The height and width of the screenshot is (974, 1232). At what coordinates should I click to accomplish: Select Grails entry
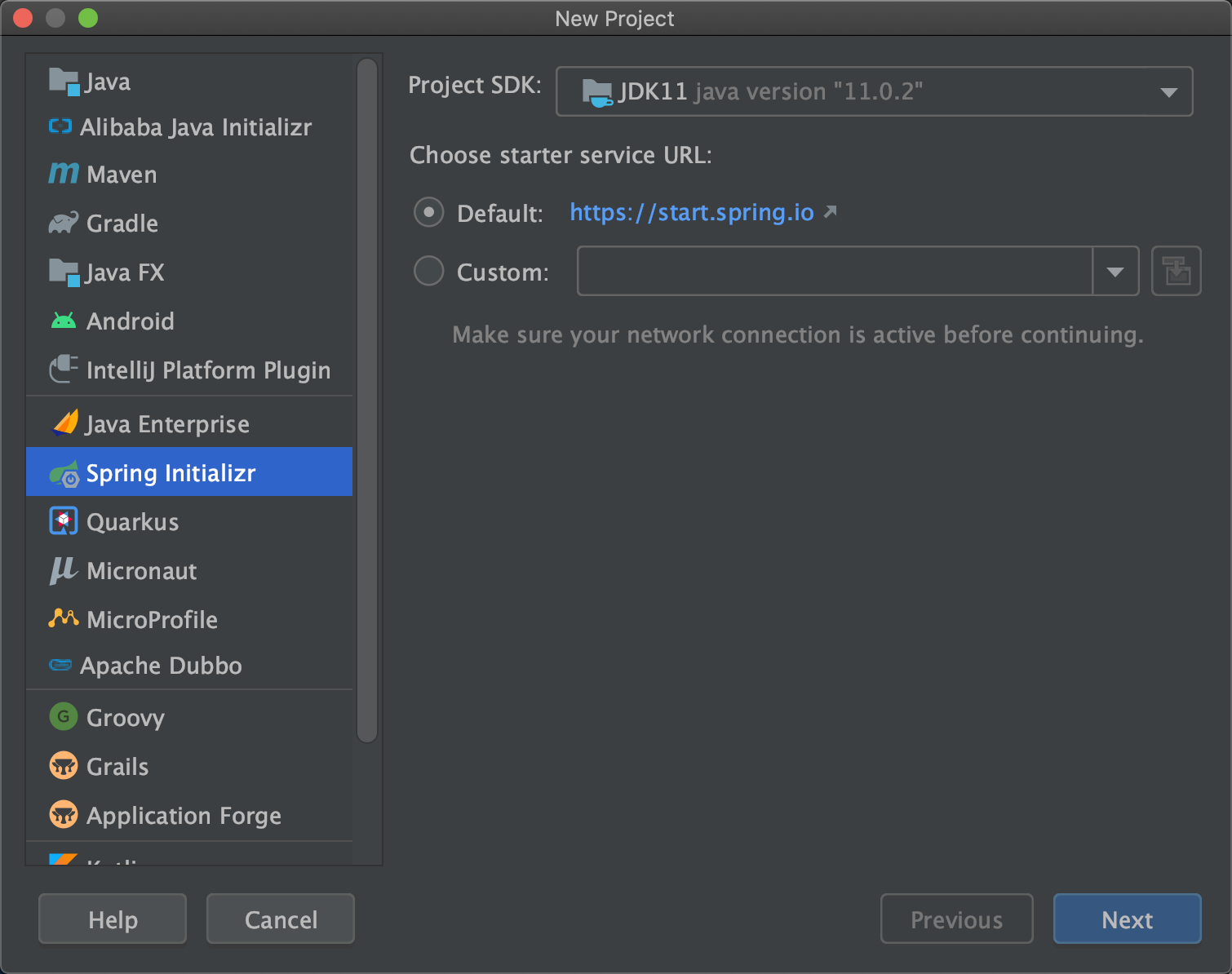[189, 766]
